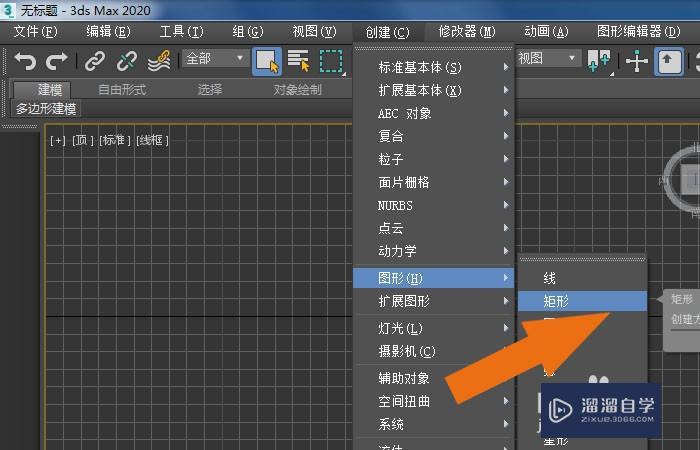Expand the 系统 submenu
Viewport: 700px width, 450px height.
click(433, 424)
